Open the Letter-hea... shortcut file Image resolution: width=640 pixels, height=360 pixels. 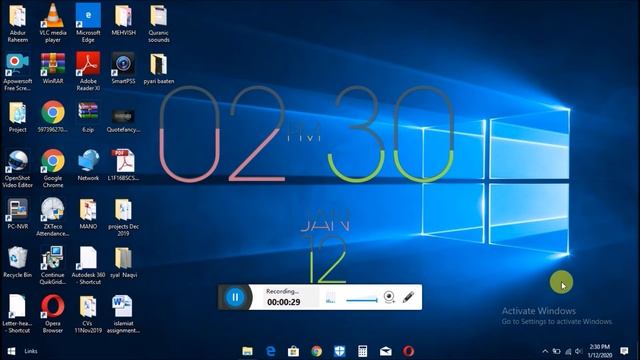(18, 314)
